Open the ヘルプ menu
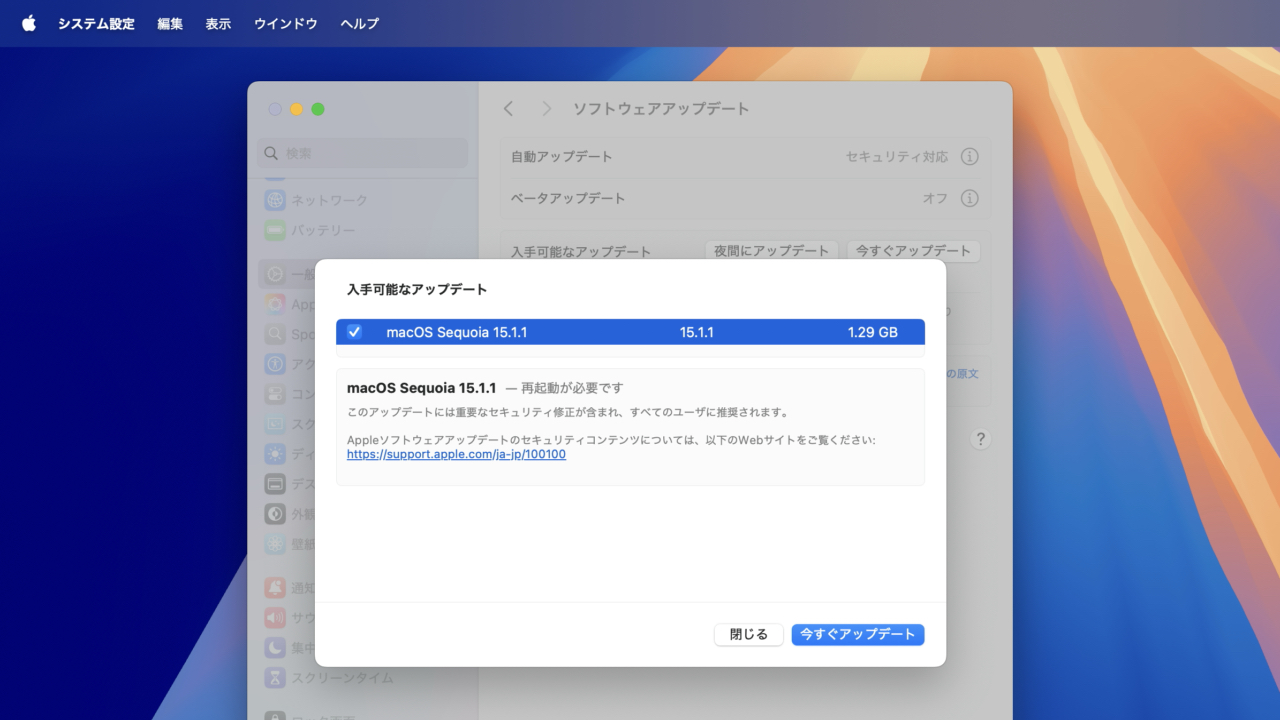1280x720 pixels. click(x=360, y=23)
